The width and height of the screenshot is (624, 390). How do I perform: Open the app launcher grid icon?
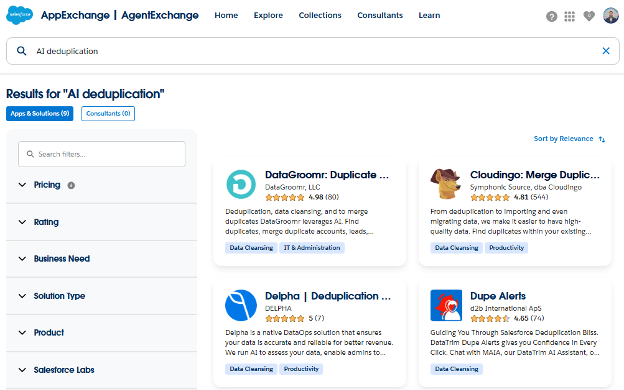pos(569,16)
